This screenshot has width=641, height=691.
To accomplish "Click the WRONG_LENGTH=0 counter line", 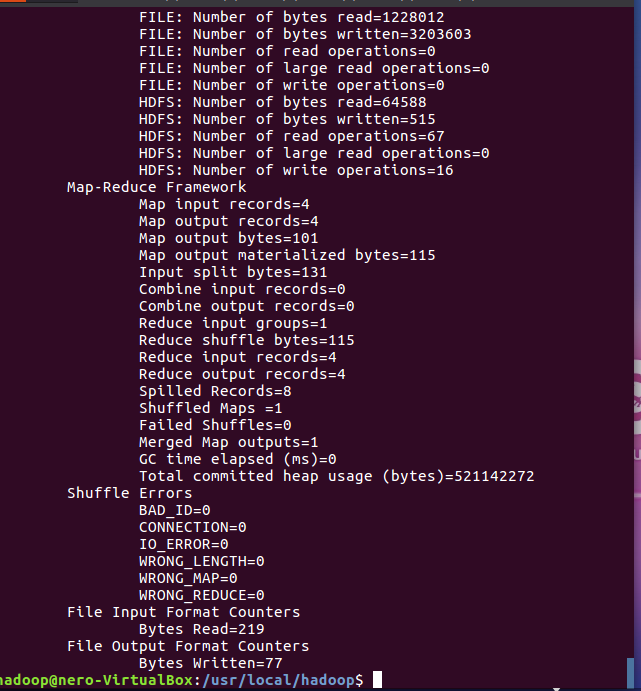I will tap(201, 561).
